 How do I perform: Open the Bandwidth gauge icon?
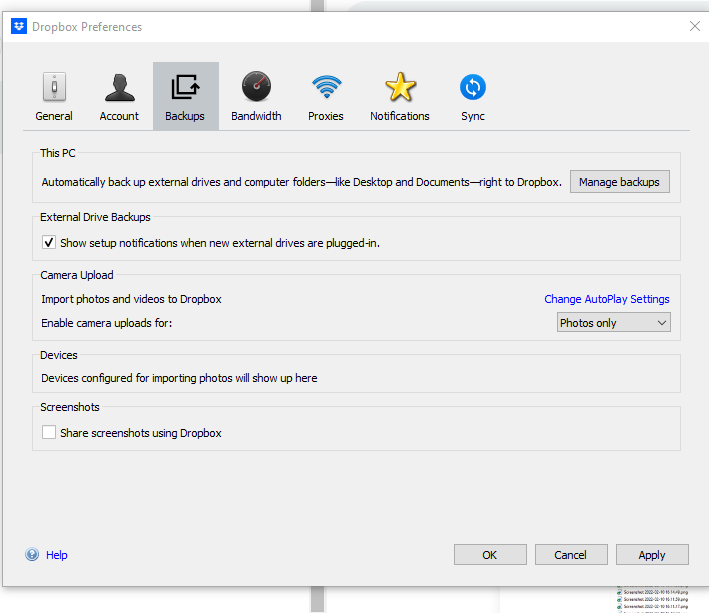pyautogui.click(x=256, y=86)
